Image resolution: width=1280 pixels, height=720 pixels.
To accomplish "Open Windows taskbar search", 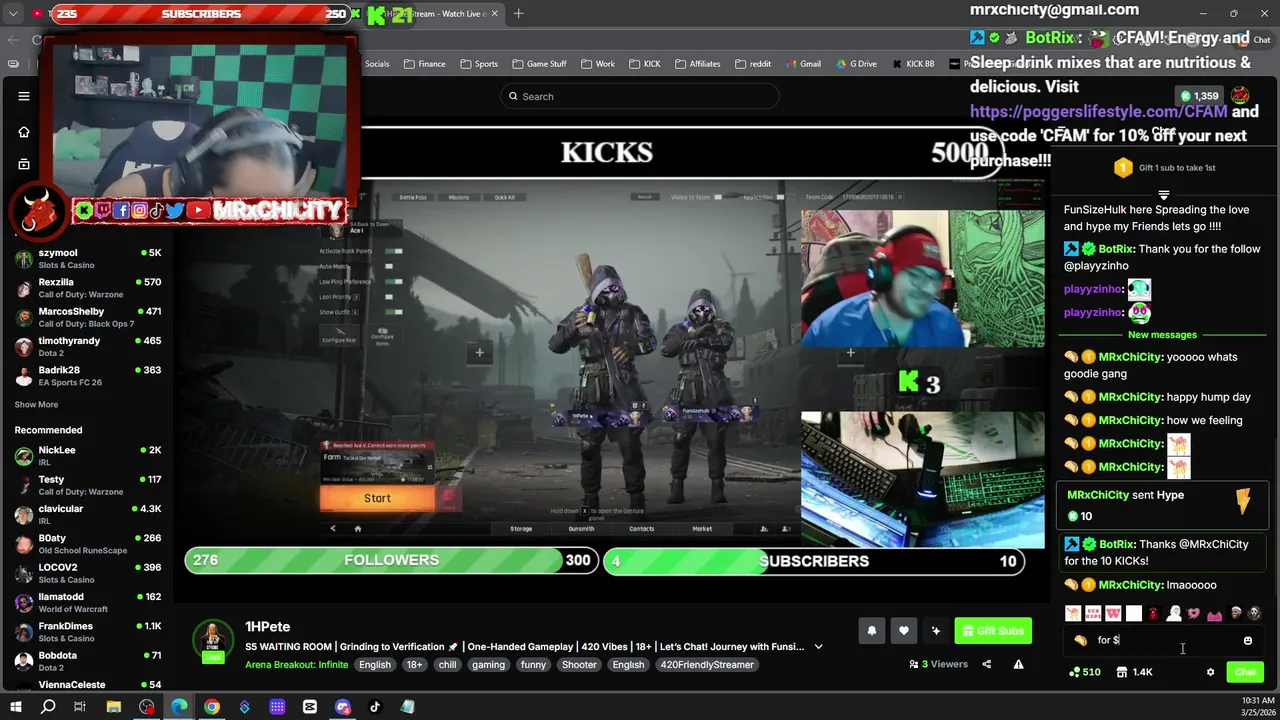I will pyautogui.click(x=48, y=707).
